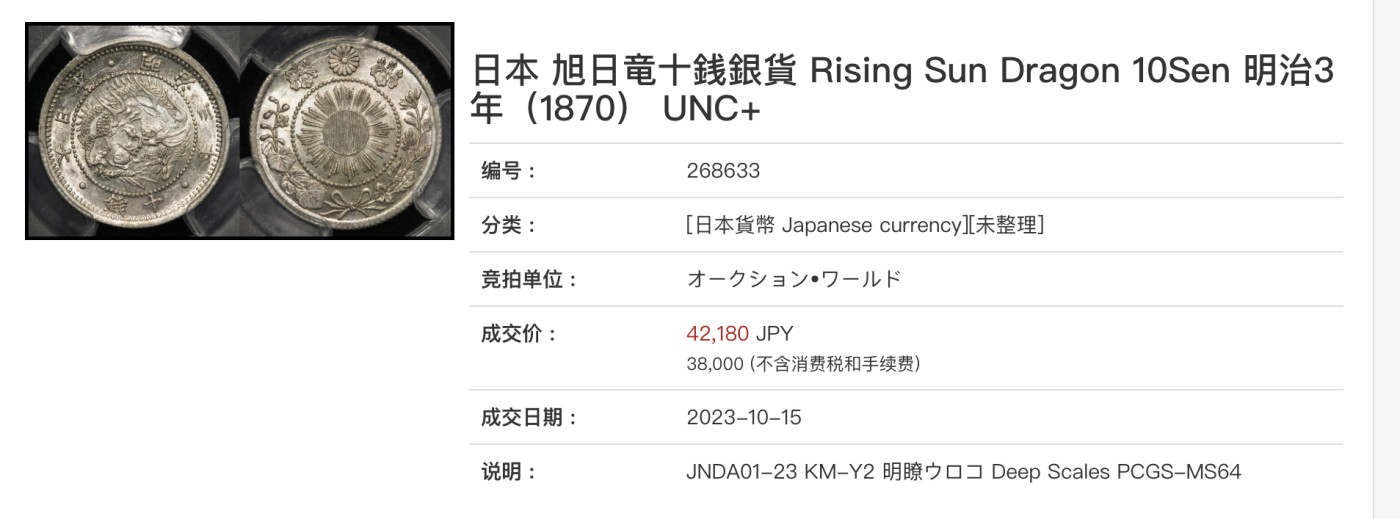Click the lot number 268633
The width and height of the screenshot is (1400, 519).
coord(723,171)
